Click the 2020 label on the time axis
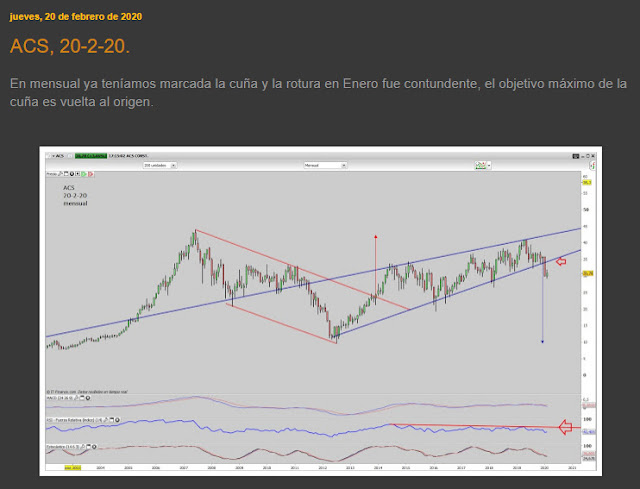This screenshot has width=640, height=489. coord(544,468)
